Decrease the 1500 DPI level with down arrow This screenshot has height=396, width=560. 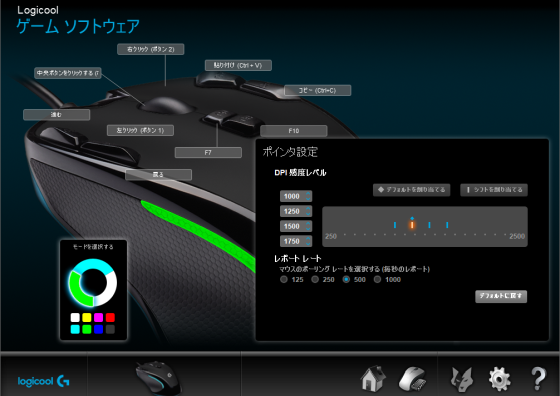point(308,229)
